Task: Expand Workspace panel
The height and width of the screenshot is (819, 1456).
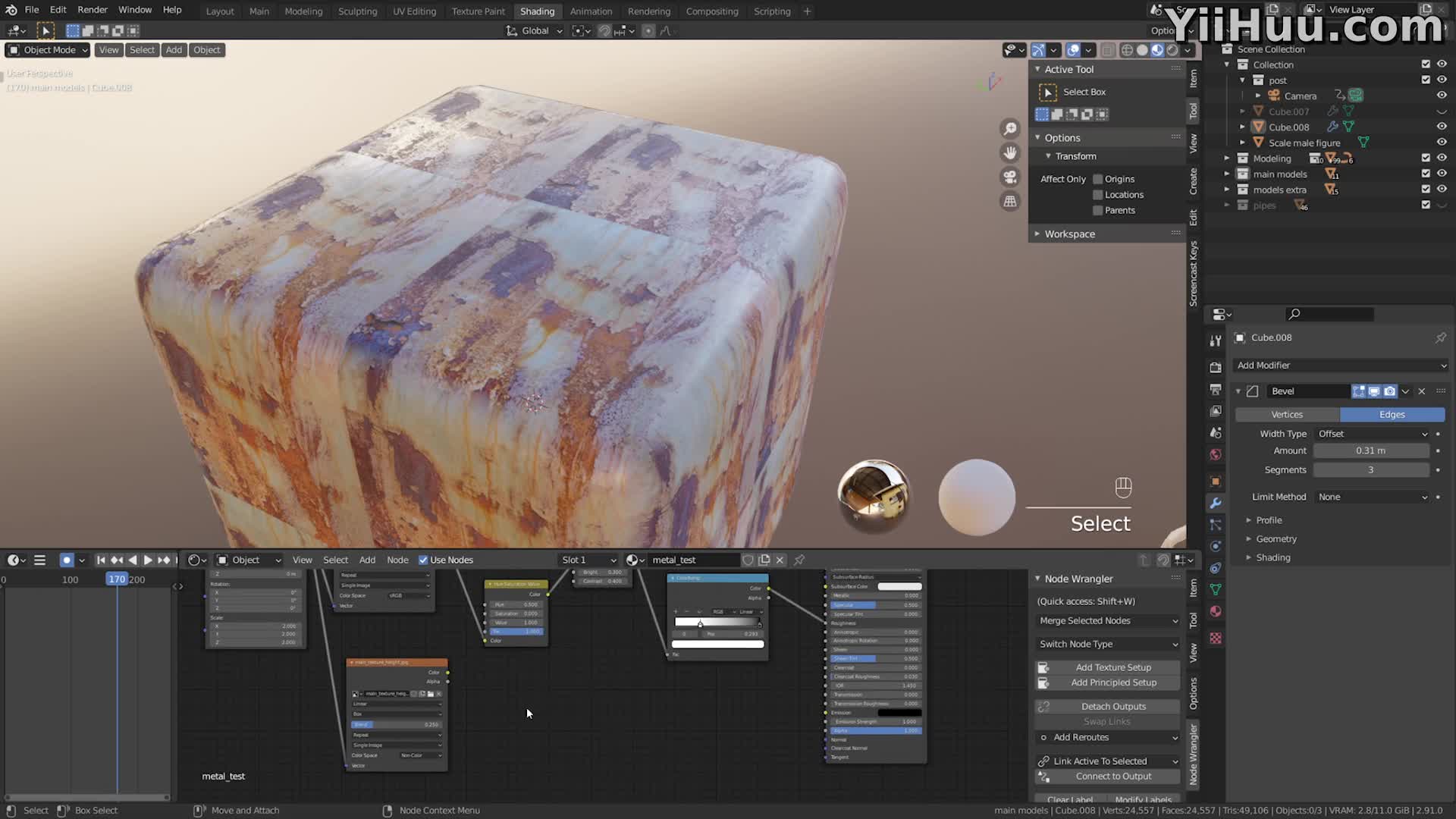Action: click(1069, 234)
